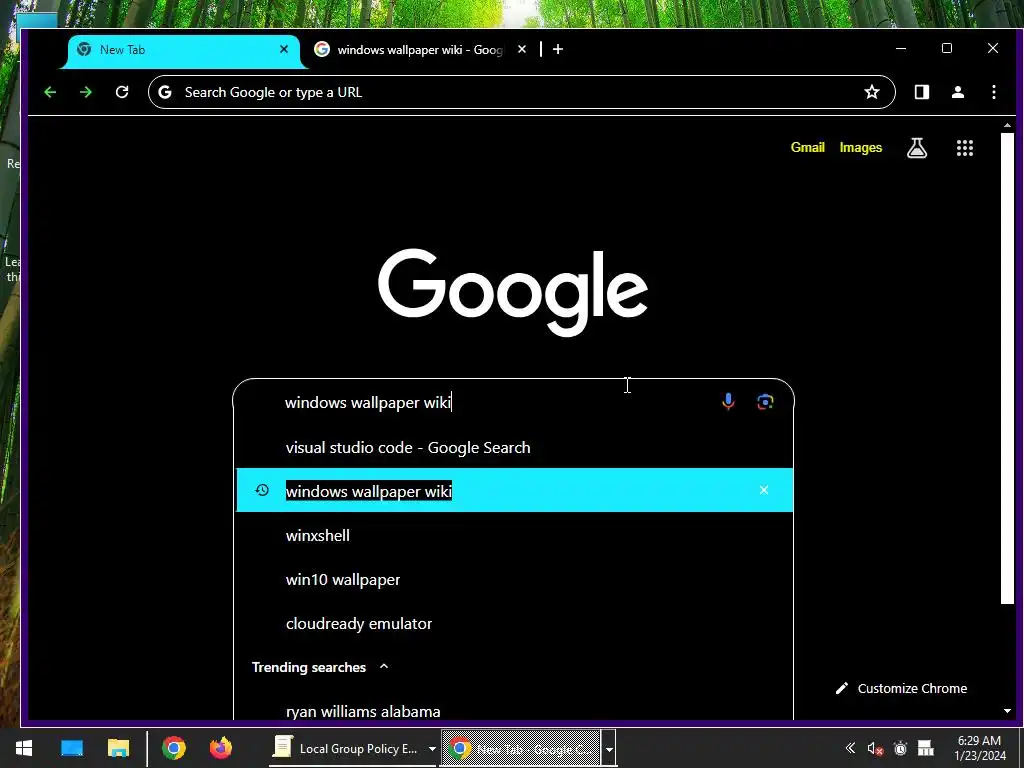This screenshot has width=1024, height=768.
Task: Switch to Local Group Policy Editor window
Action: click(x=346, y=748)
